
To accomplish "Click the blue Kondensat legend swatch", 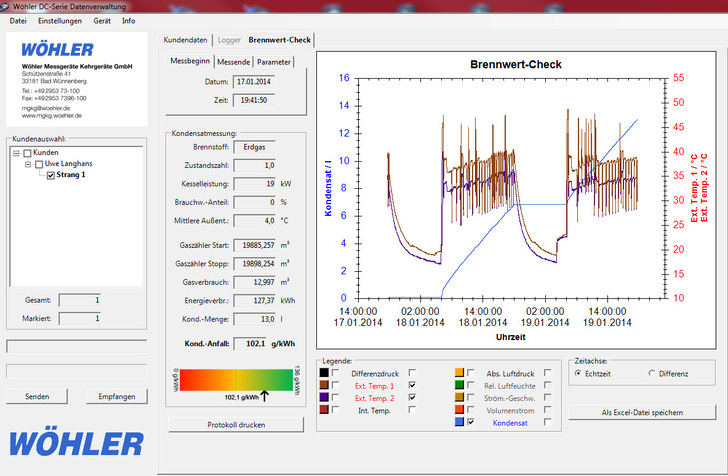I will [x=459, y=423].
